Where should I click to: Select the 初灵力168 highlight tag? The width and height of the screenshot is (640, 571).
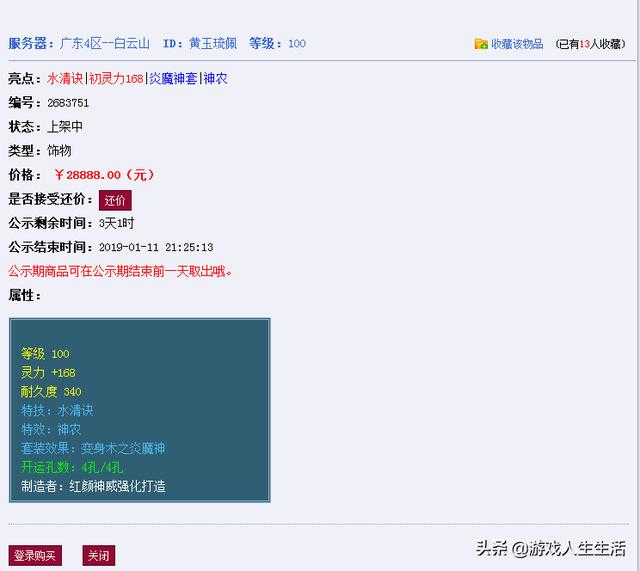[116, 78]
